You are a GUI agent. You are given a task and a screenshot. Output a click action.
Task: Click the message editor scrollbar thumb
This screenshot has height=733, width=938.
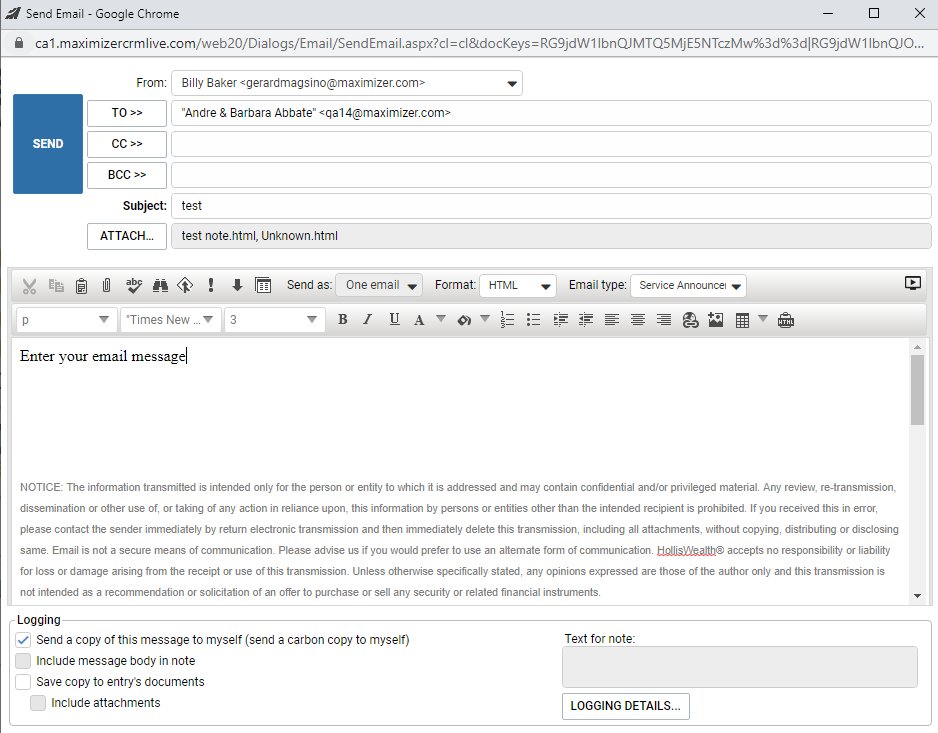pos(917,390)
